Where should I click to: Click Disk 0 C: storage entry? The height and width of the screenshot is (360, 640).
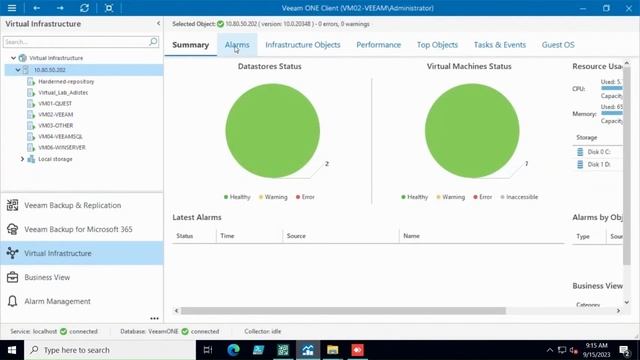598,152
